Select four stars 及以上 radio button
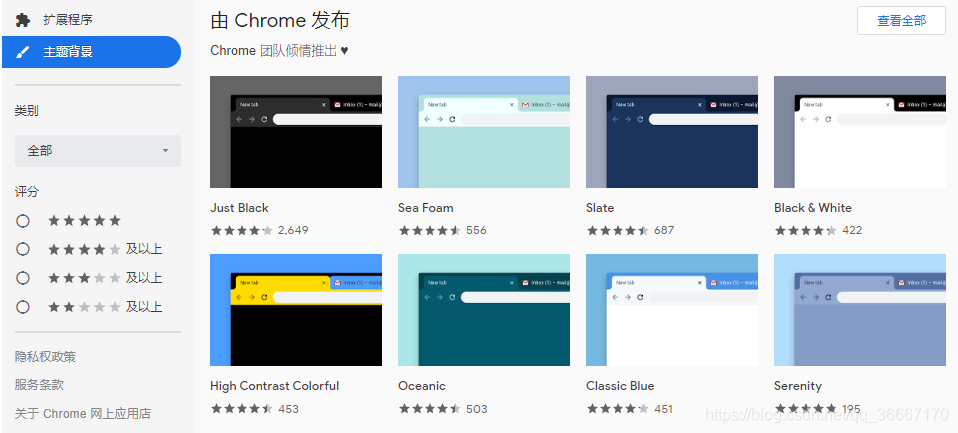958x433 pixels. (x=23, y=249)
